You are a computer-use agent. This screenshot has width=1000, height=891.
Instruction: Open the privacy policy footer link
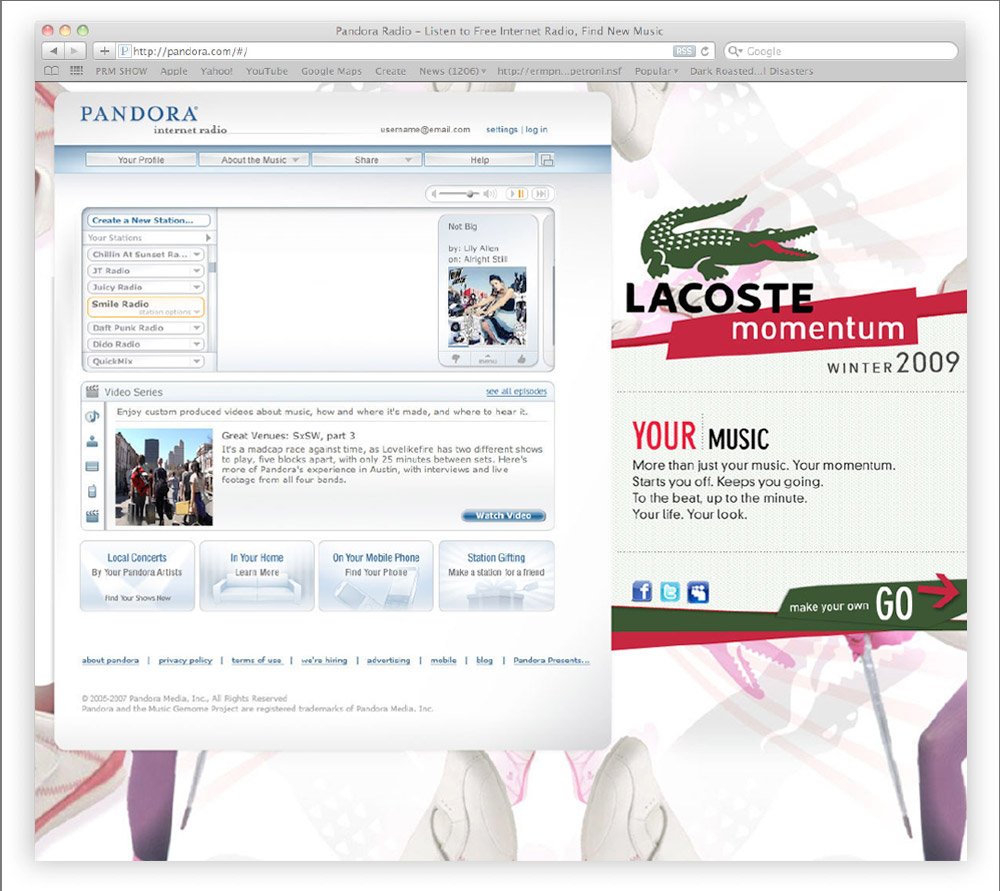pyautogui.click(x=185, y=660)
